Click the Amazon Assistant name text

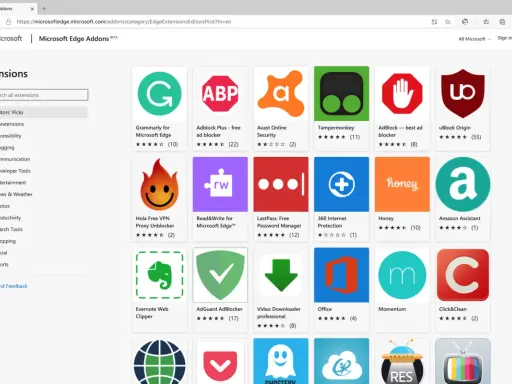460,218
